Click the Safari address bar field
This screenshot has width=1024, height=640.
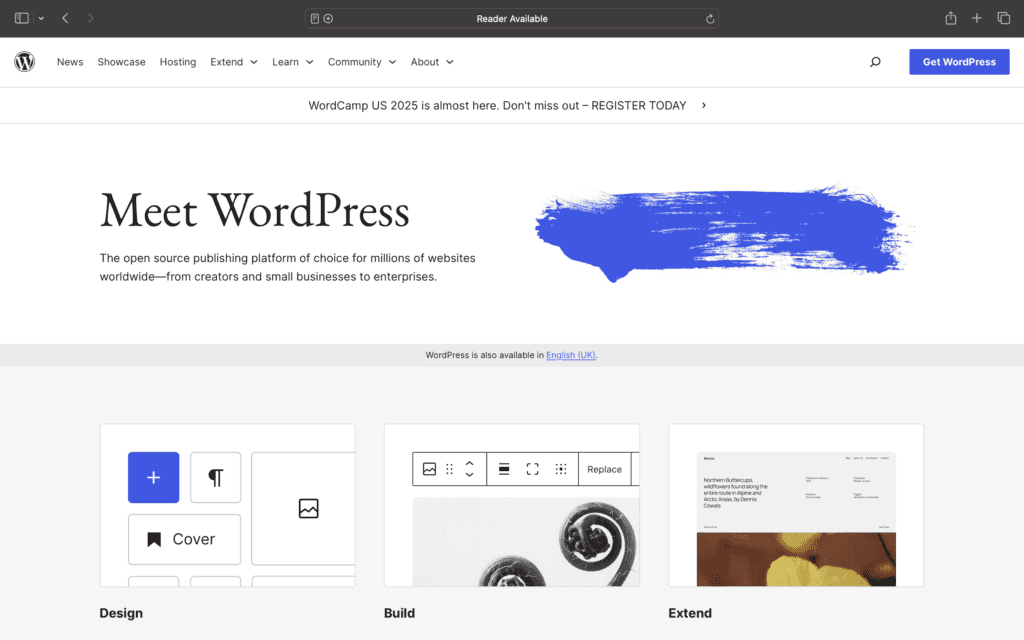pos(512,19)
